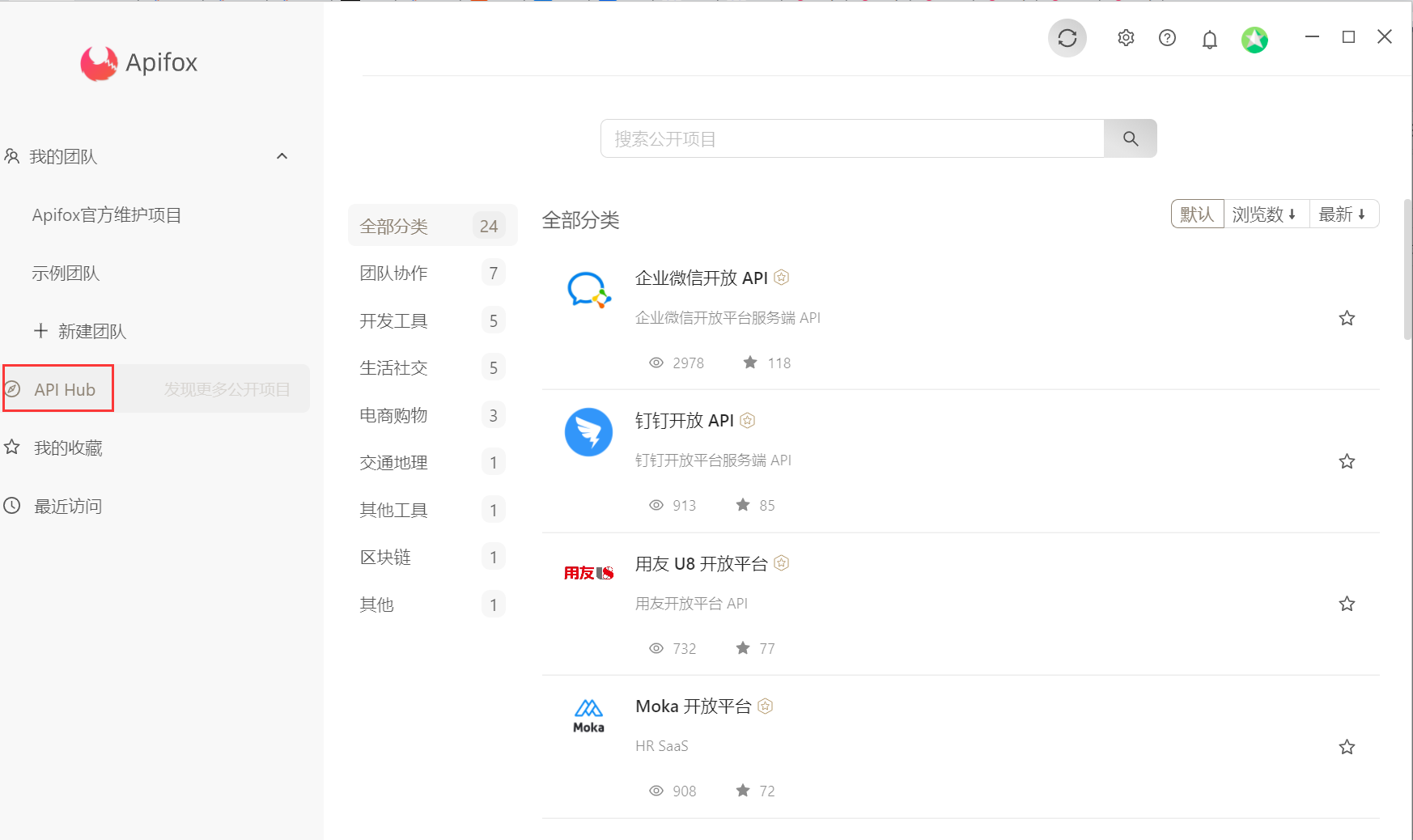Click the view-count eye icon showing 732
The image size is (1413, 840).
656,648
